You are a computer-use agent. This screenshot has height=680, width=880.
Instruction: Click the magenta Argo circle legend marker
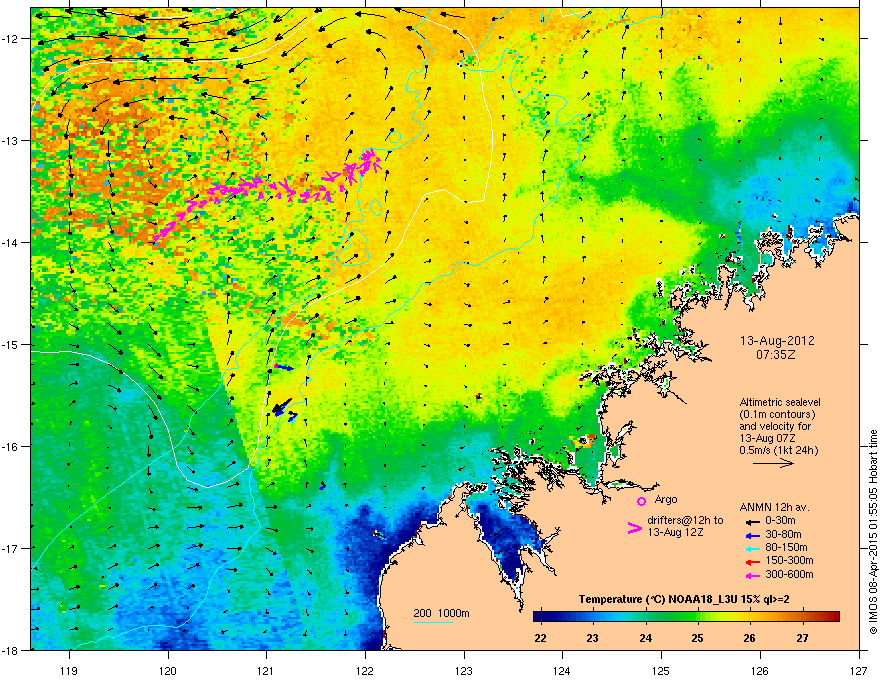[x=641, y=501]
